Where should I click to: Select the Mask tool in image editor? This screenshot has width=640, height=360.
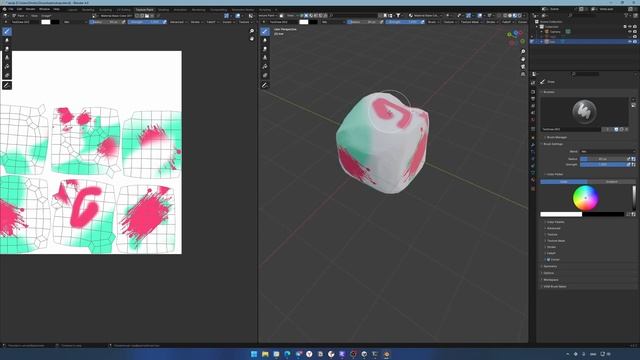(7, 76)
